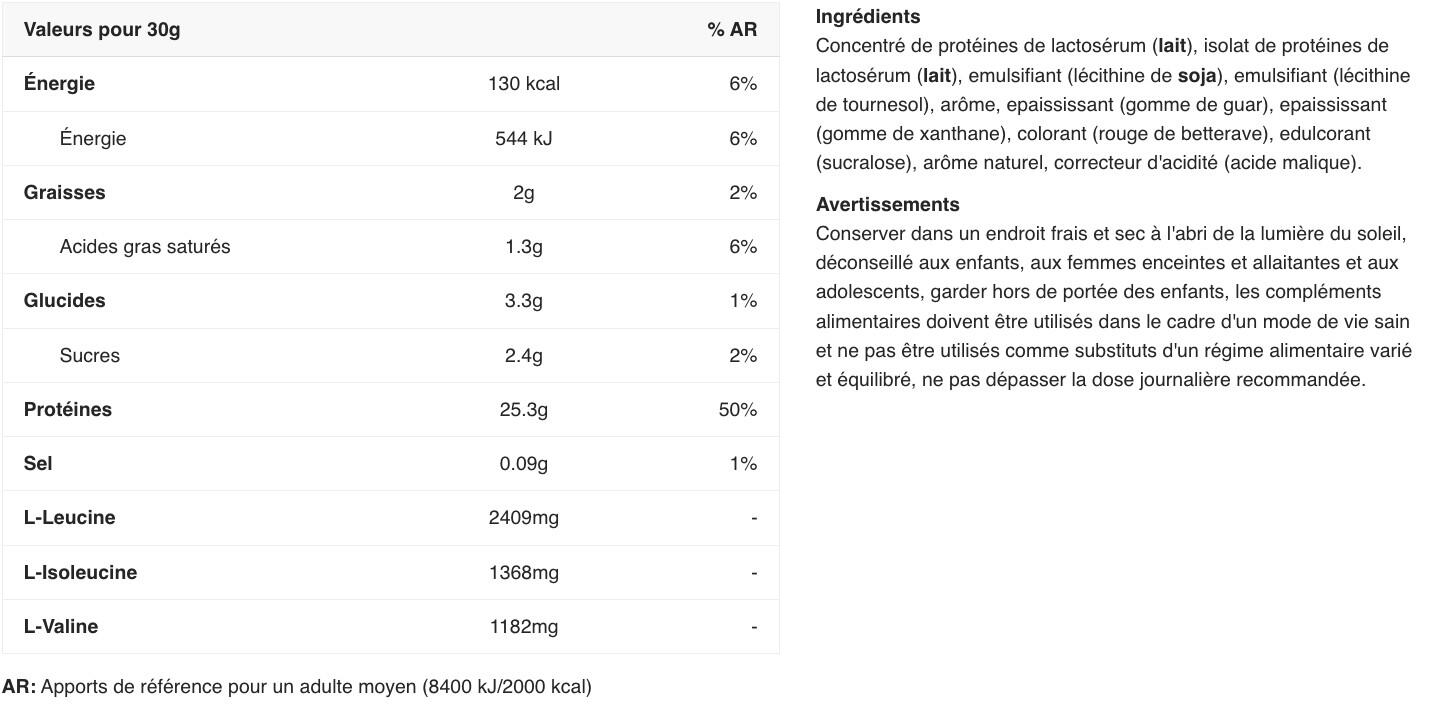Image resolution: width=1430 pixels, height=708 pixels.
Task: Click the "L-Valine" row label
Action: (x=61, y=626)
